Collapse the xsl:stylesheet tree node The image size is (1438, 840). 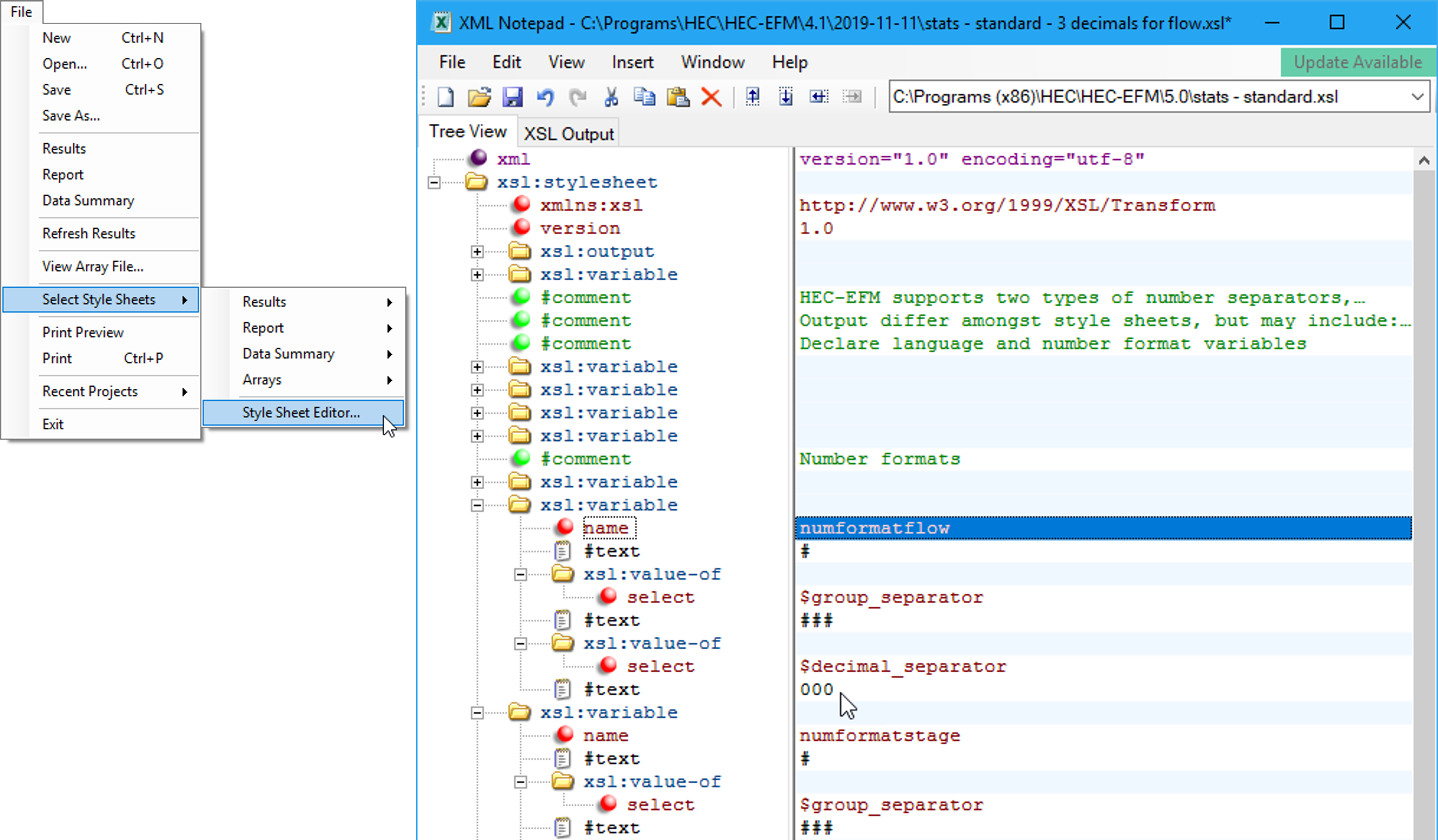pos(434,183)
